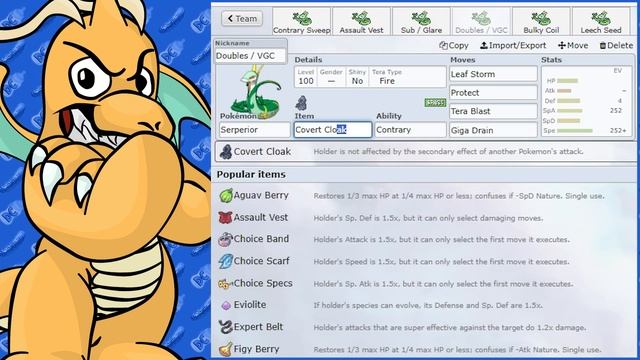Change the Gender detail
This screenshot has height=360, width=640.
point(331,77)
